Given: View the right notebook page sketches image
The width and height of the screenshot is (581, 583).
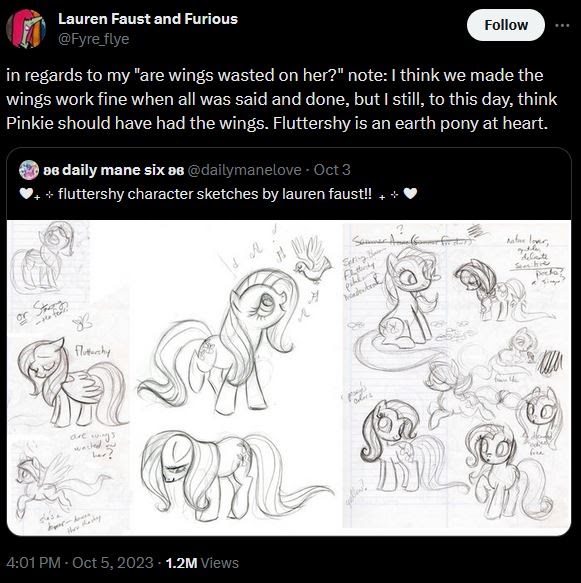Looking at the screenshot, I should point(457,375).
